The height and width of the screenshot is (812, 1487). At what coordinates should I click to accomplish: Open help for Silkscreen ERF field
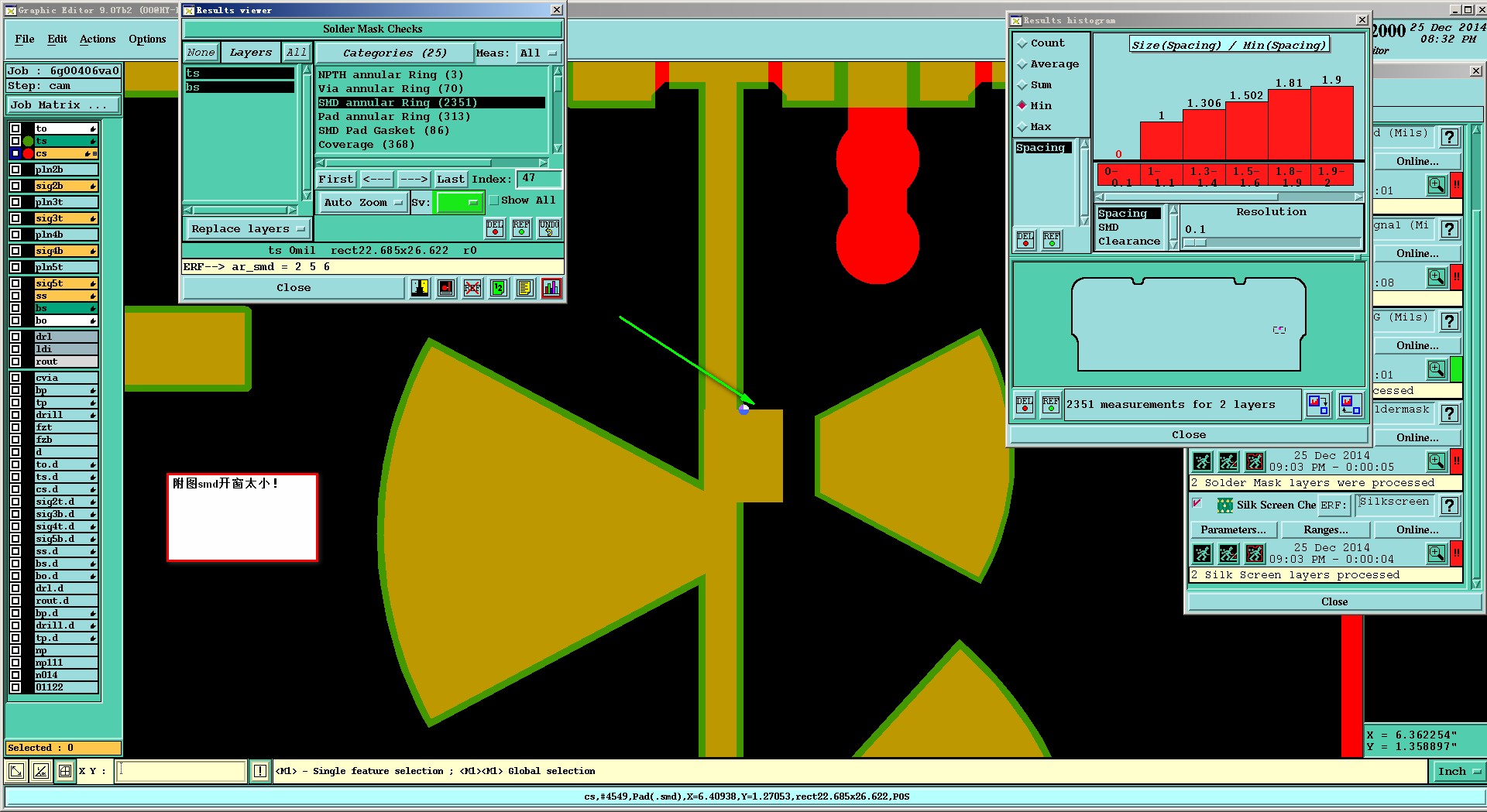(1450, 505)
